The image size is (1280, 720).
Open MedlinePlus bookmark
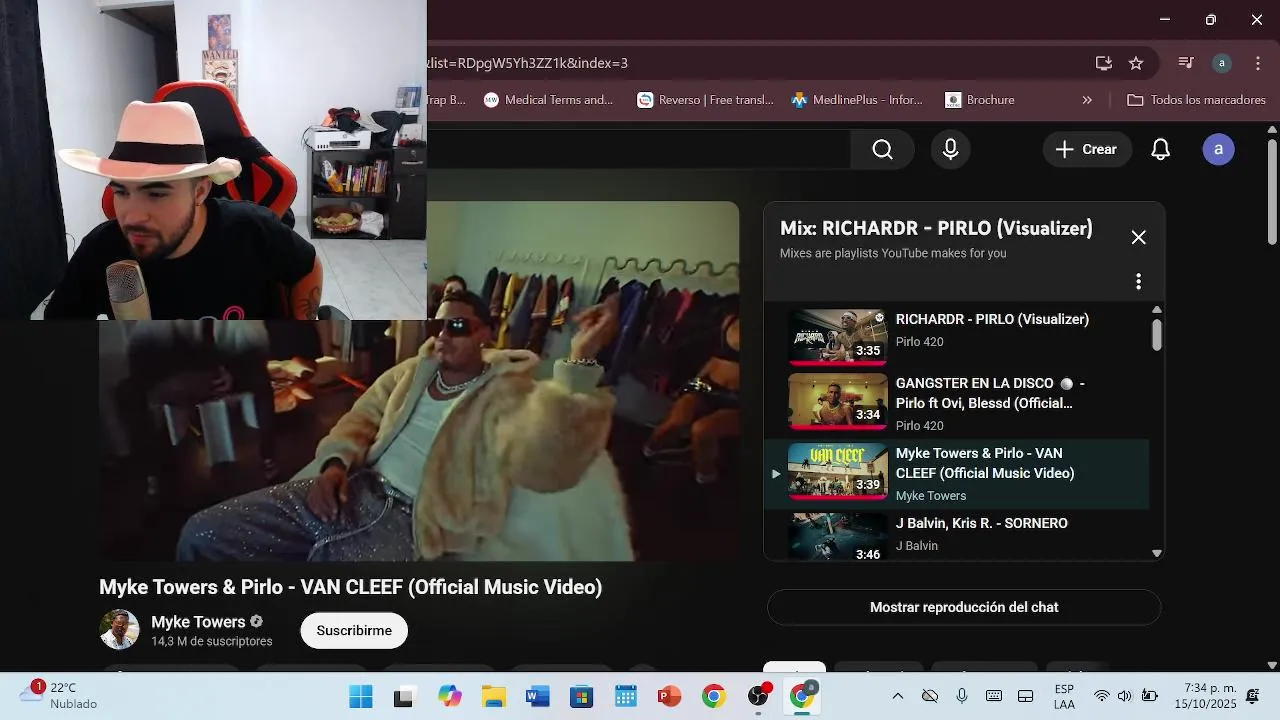(857, 100)
